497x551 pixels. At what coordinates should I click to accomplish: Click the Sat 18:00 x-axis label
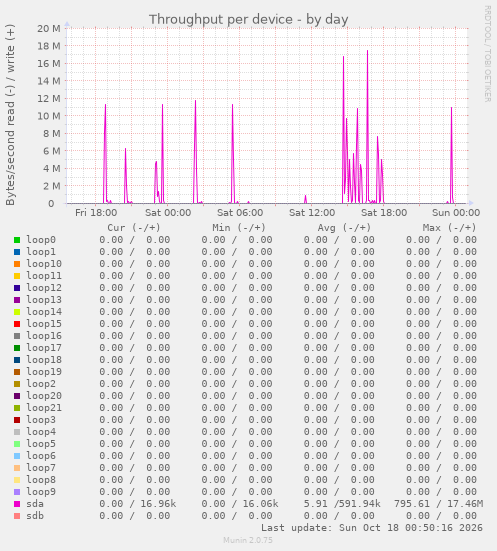click(x=384, y=213)
